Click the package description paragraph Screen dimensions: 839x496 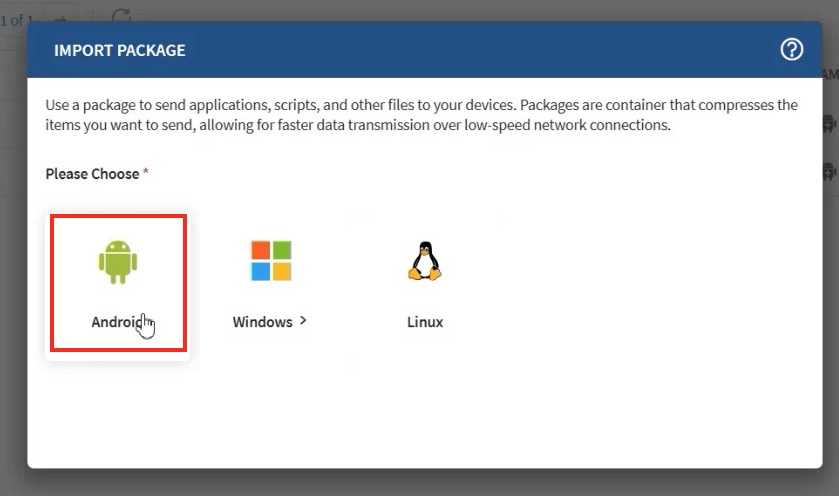pyautogui.click(x=420, y=115)
